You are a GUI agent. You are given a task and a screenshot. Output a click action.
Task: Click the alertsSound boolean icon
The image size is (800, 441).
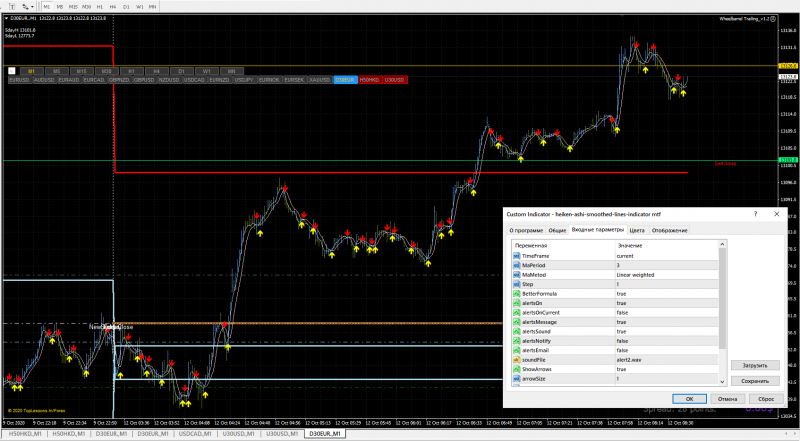[516, 332]
